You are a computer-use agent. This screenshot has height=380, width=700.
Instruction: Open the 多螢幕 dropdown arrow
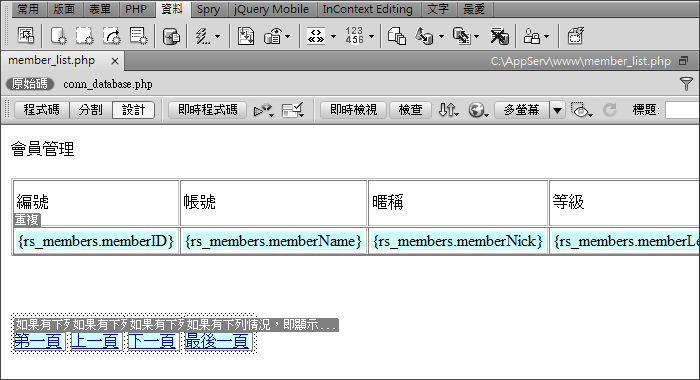click(x=557, y=110)
